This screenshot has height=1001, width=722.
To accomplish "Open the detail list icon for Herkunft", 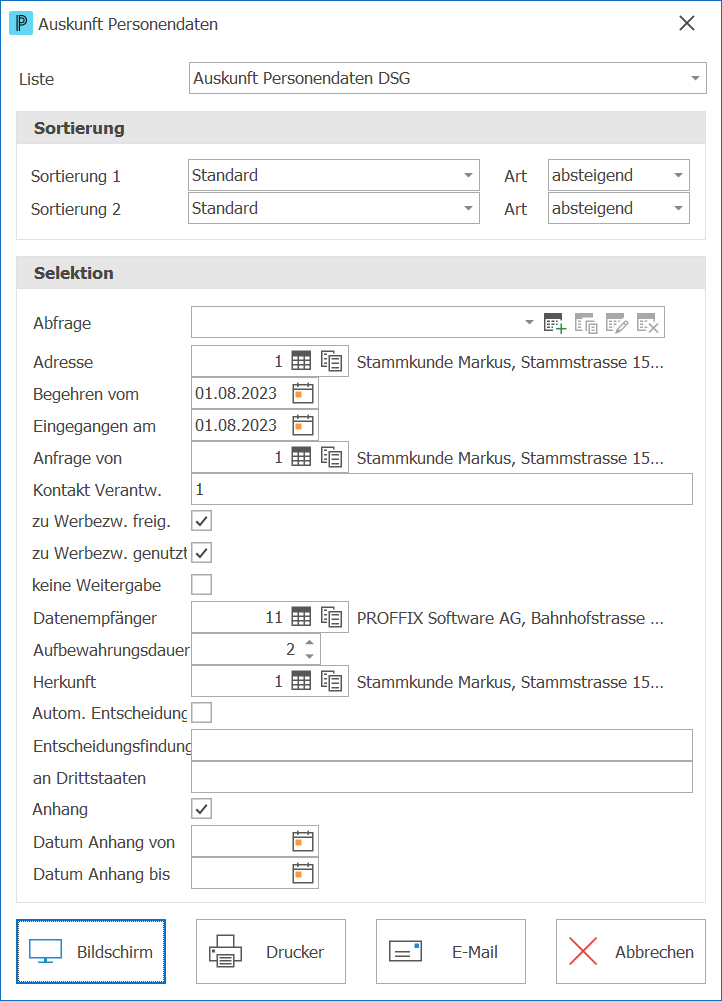I will click(x=332, y=681).
